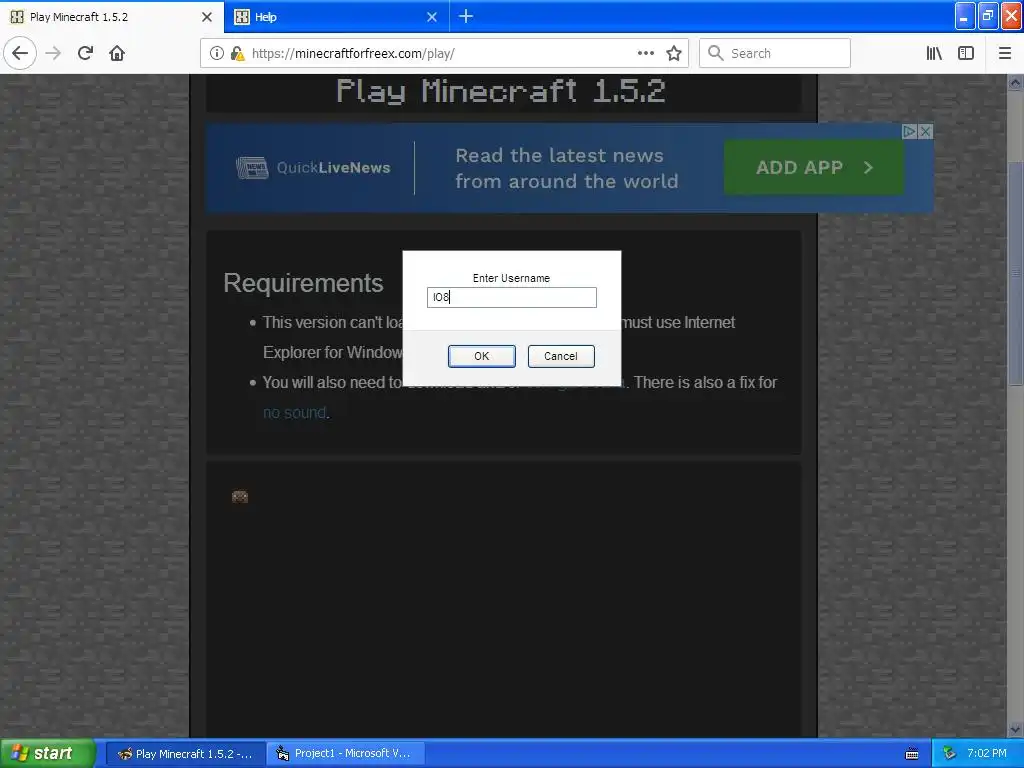The height and width of the screenshot is (768, 1024).
Task: Confirm the username with OK
Action: (x=481, y=356)
